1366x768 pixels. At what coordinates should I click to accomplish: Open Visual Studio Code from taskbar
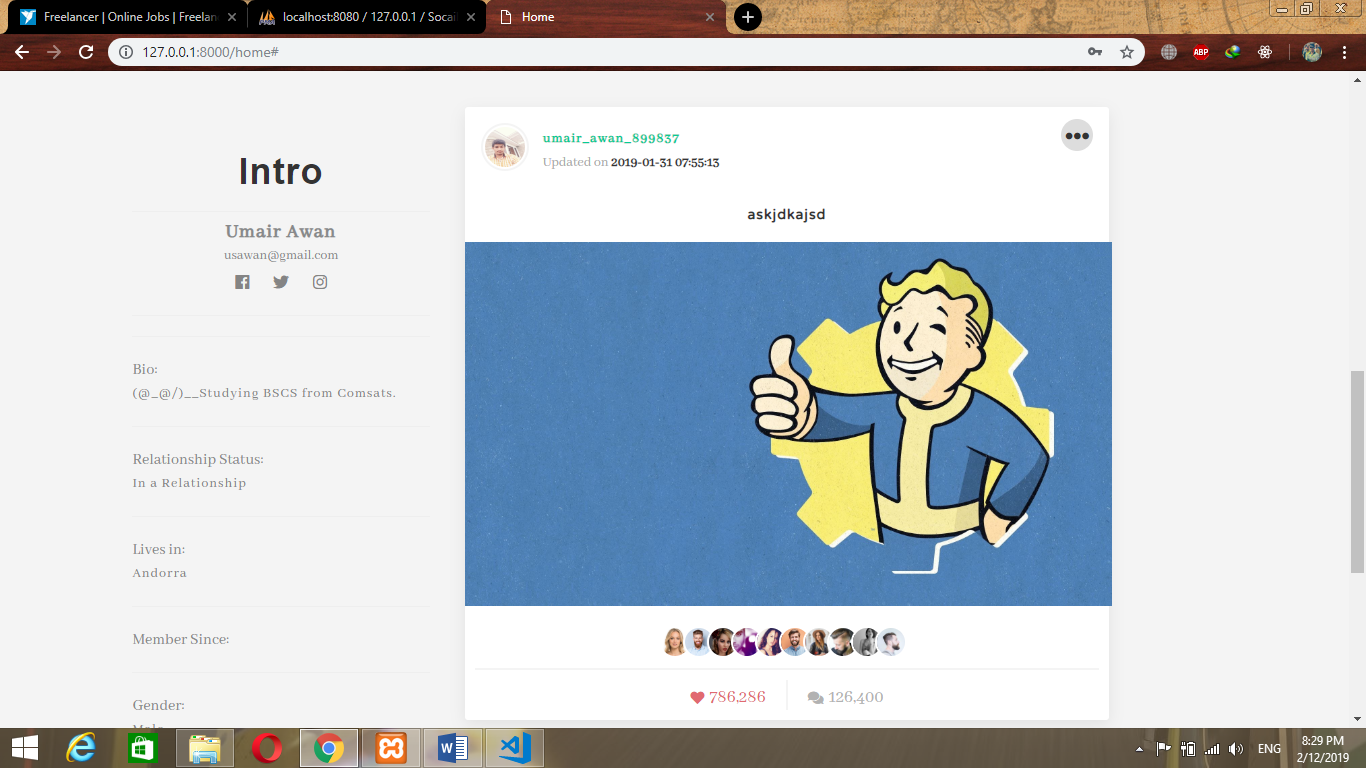[515, 747]
